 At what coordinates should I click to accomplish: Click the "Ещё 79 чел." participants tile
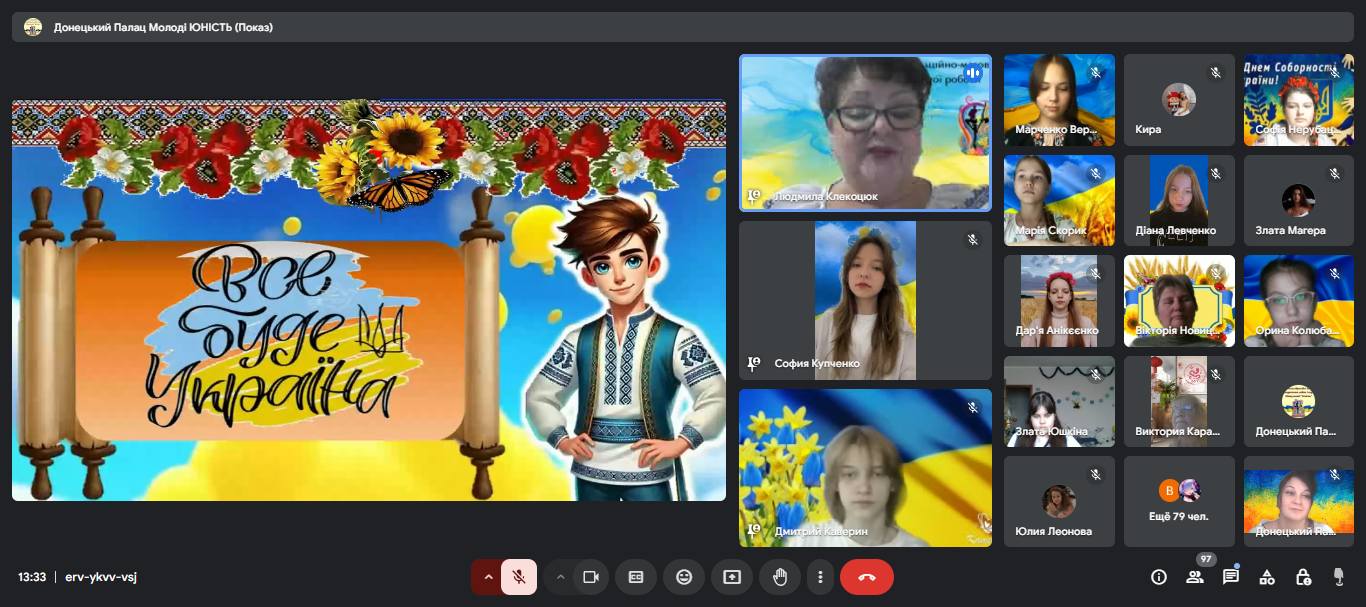[1179, 502]
